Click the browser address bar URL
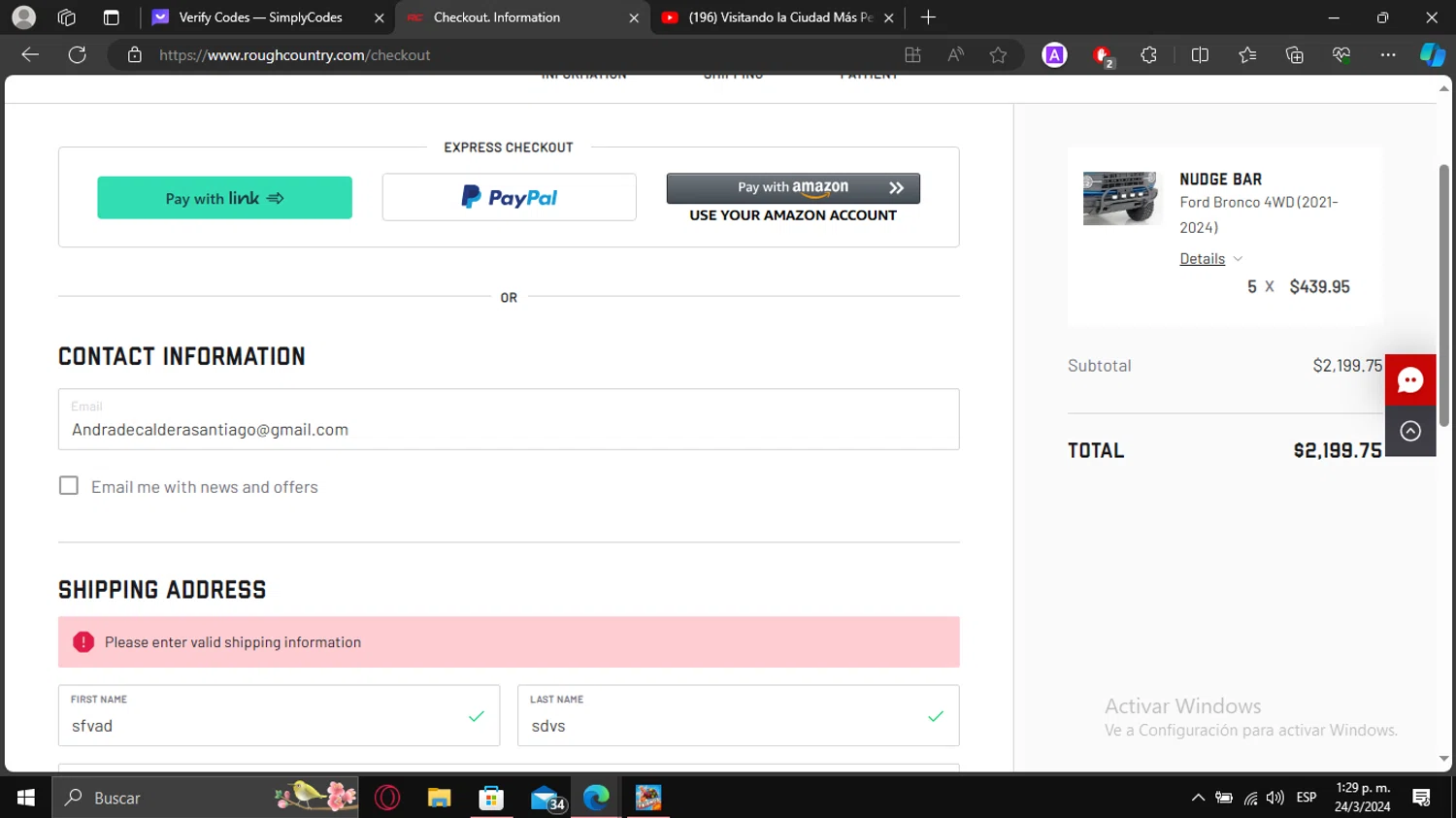 [x=295, y=55]
